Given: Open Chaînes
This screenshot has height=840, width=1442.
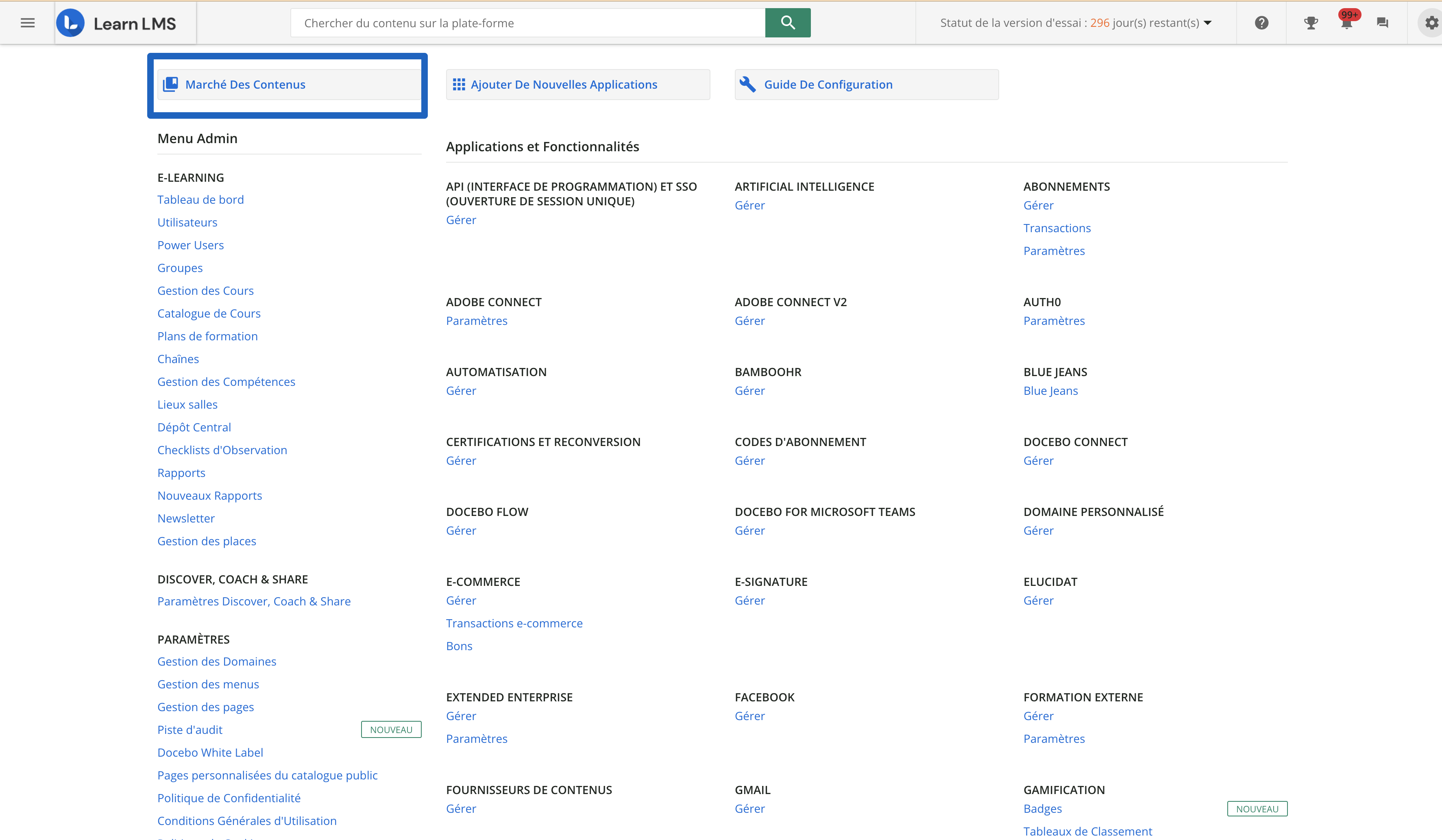Looking at the screenshot, I should (178, 359).
